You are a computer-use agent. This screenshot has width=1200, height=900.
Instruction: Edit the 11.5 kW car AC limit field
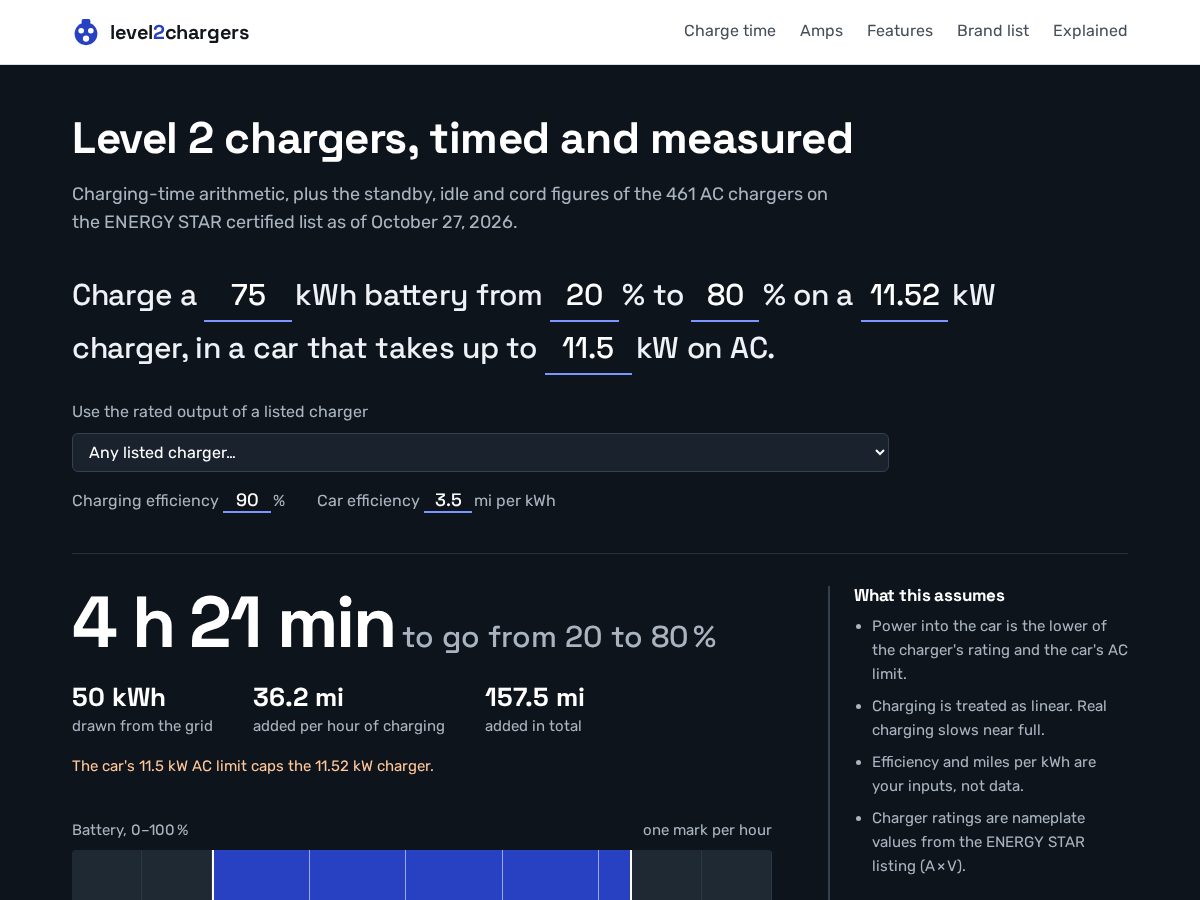(588, 349)
